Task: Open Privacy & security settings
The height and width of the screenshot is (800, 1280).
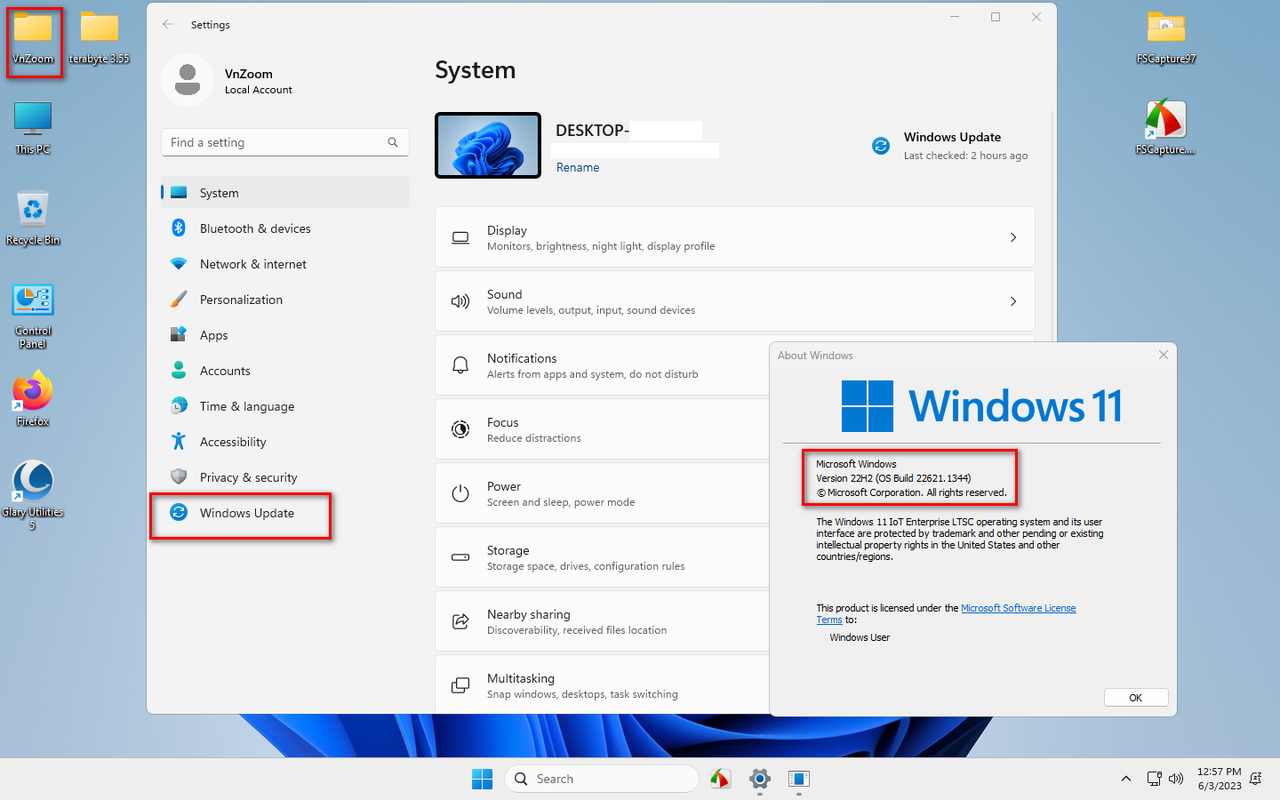Action: [x=285, y=477]
